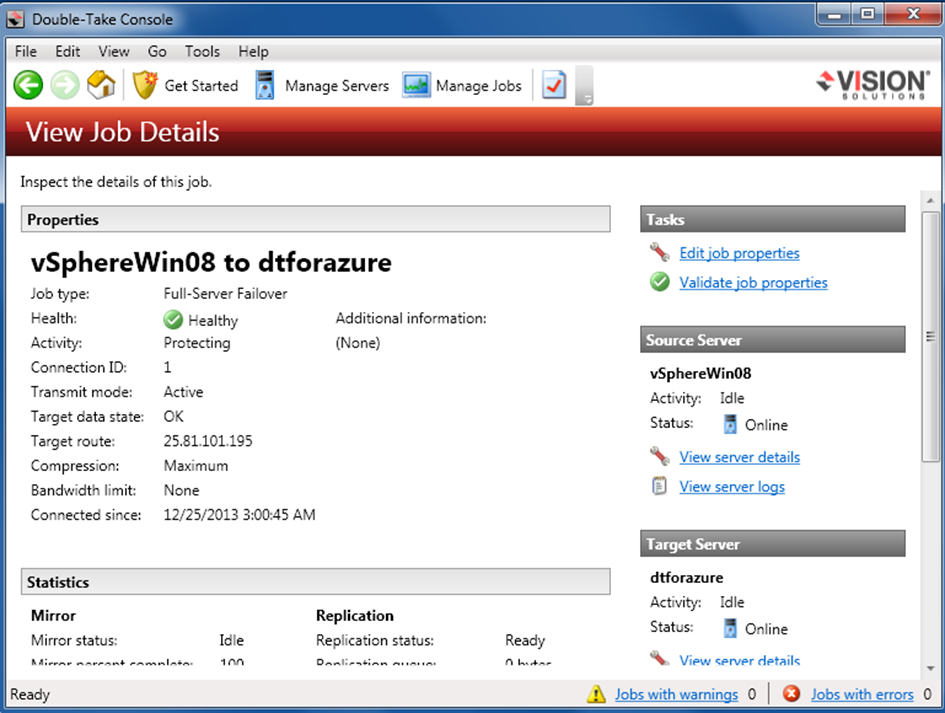Click the Connected since date 12/25/2013
The height and width of the screenshot is (713, 945).
coord(239,515)
